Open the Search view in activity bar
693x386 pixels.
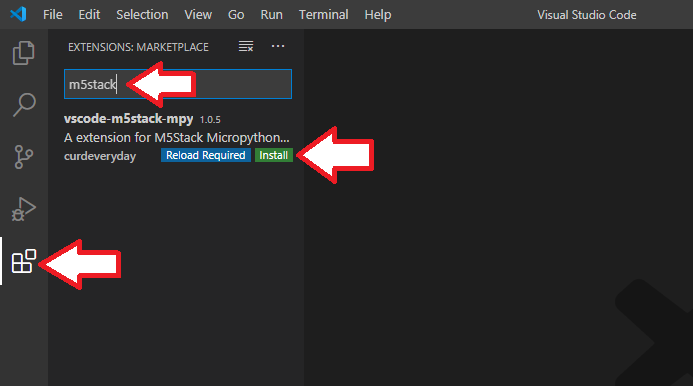pyautogui.click(x=24, y=105)
